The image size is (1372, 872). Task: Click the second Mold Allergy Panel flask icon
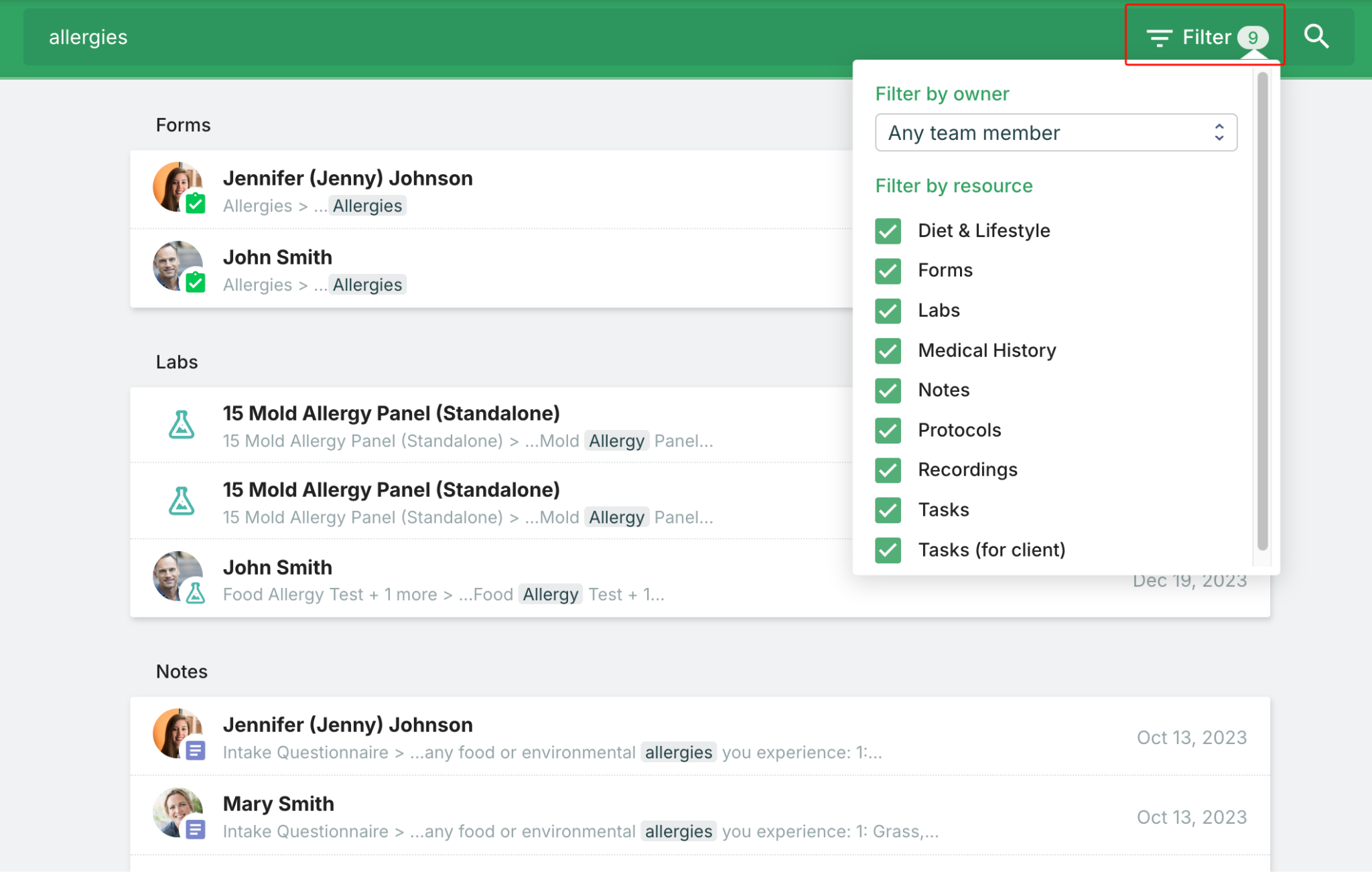(x=181, y=501)
